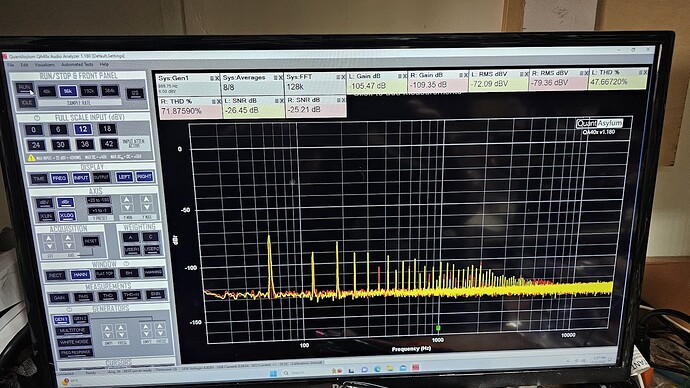
Task: Close the R: RMS dBV tile
Action: [586, 73]
